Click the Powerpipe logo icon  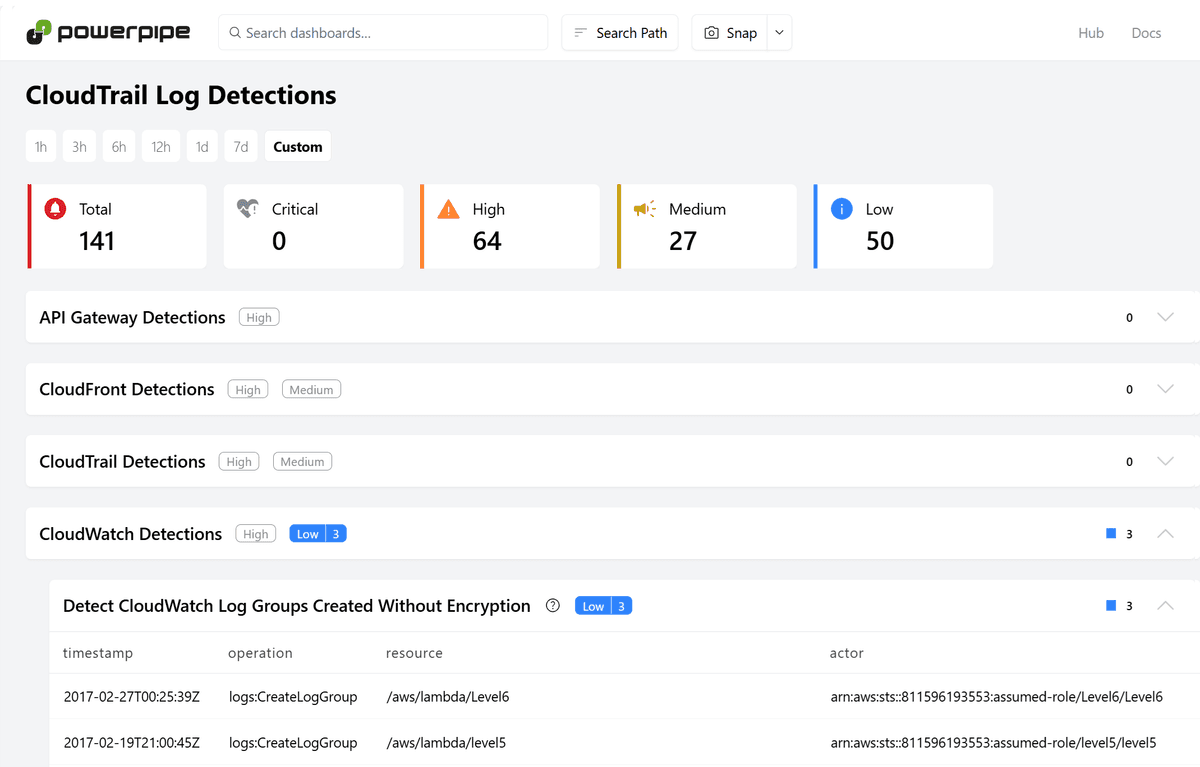(39, 32)
